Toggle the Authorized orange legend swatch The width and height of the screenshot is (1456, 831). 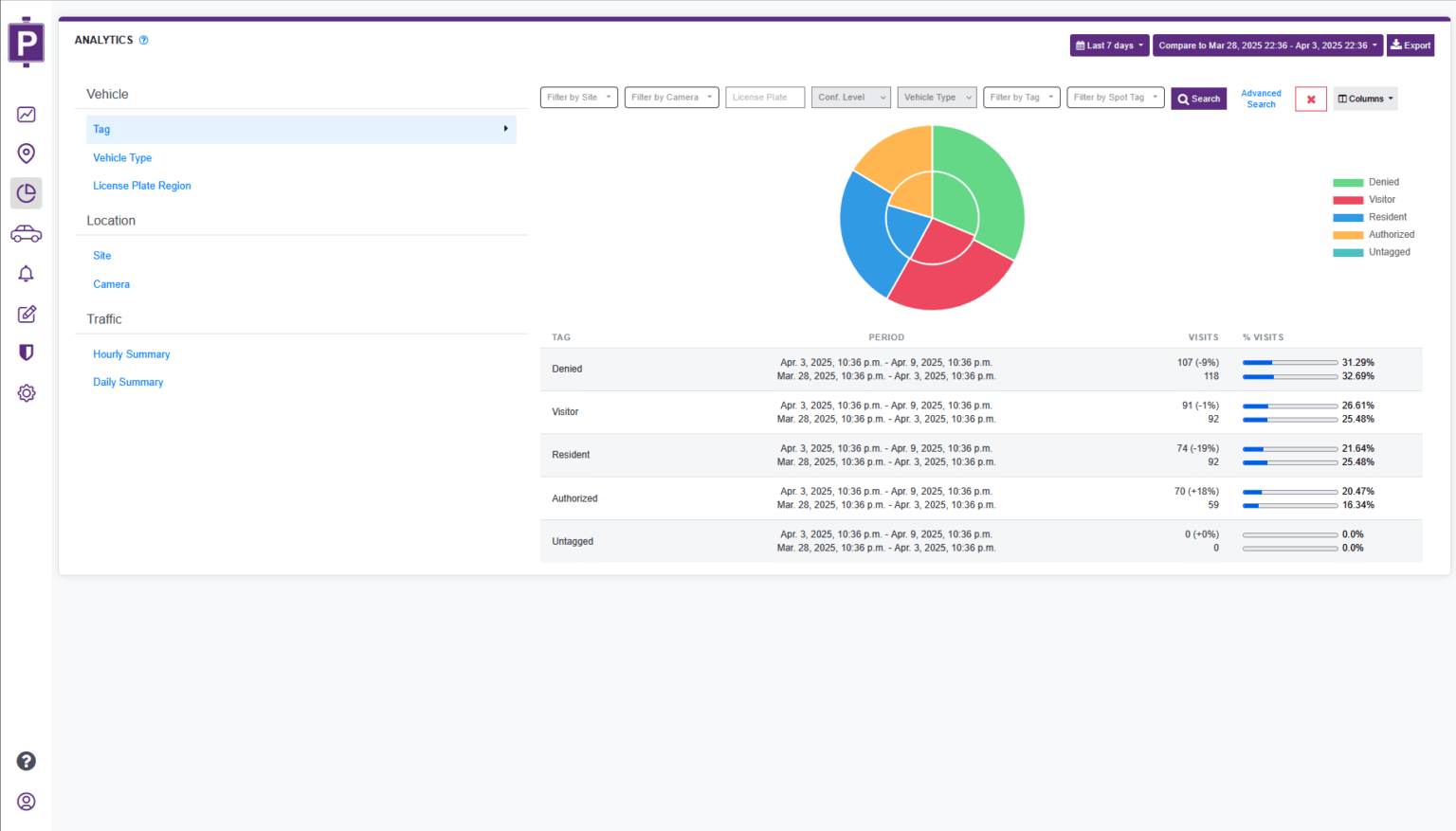point(1348,235)
